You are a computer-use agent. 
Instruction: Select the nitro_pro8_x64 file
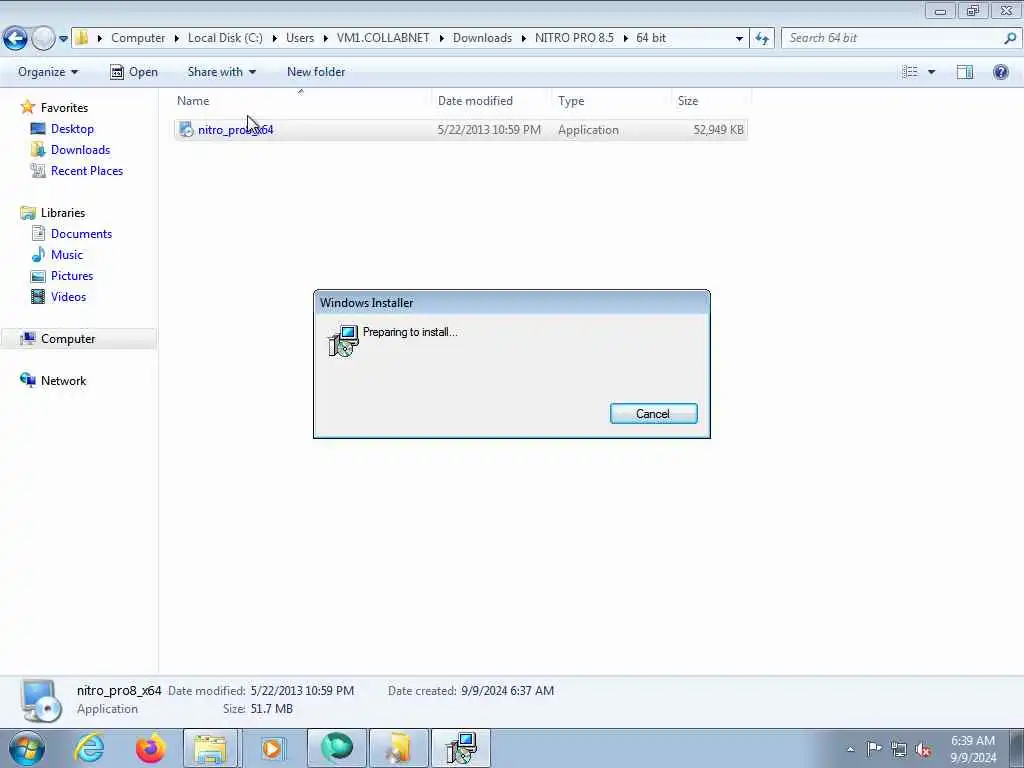pyautogui.click(x=460, y=130)
